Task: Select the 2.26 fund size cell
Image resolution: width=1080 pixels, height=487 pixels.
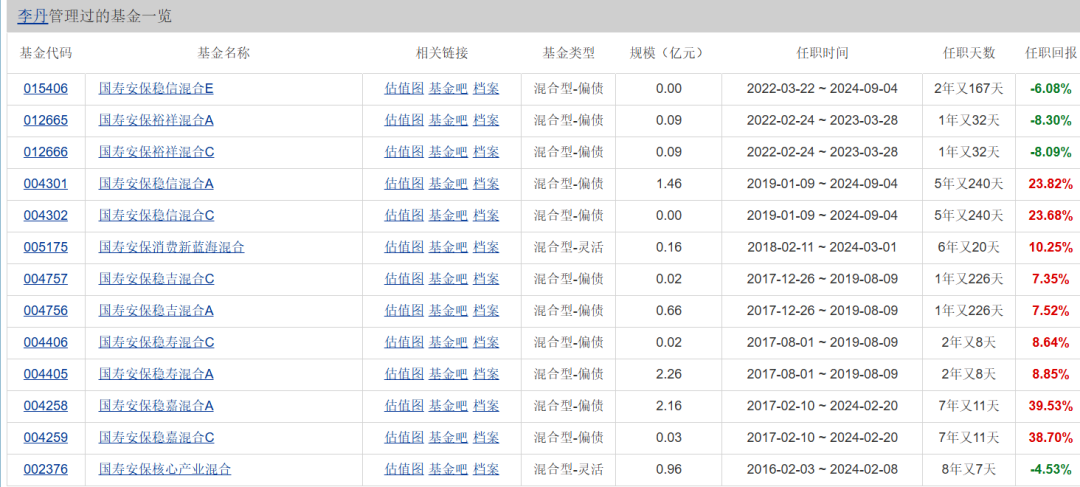Action: tap(668, 373)
